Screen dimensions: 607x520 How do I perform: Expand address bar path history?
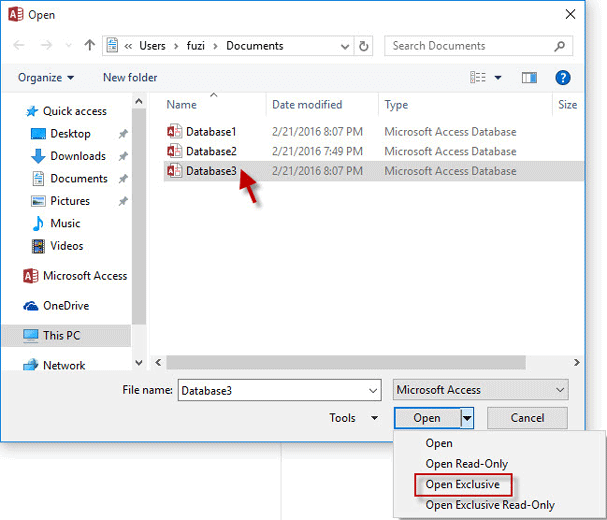click(x=345, y=46)
